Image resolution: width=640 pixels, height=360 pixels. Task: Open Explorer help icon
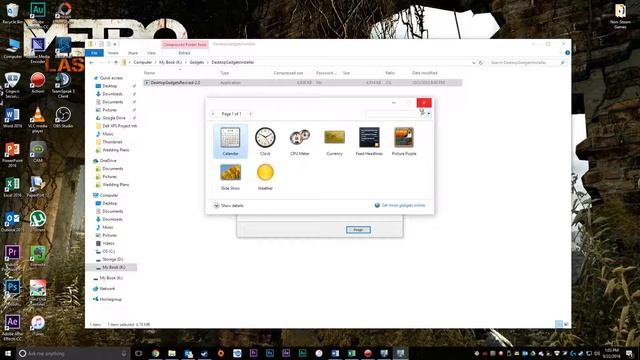pyautogui.click(x=567, y=53)
